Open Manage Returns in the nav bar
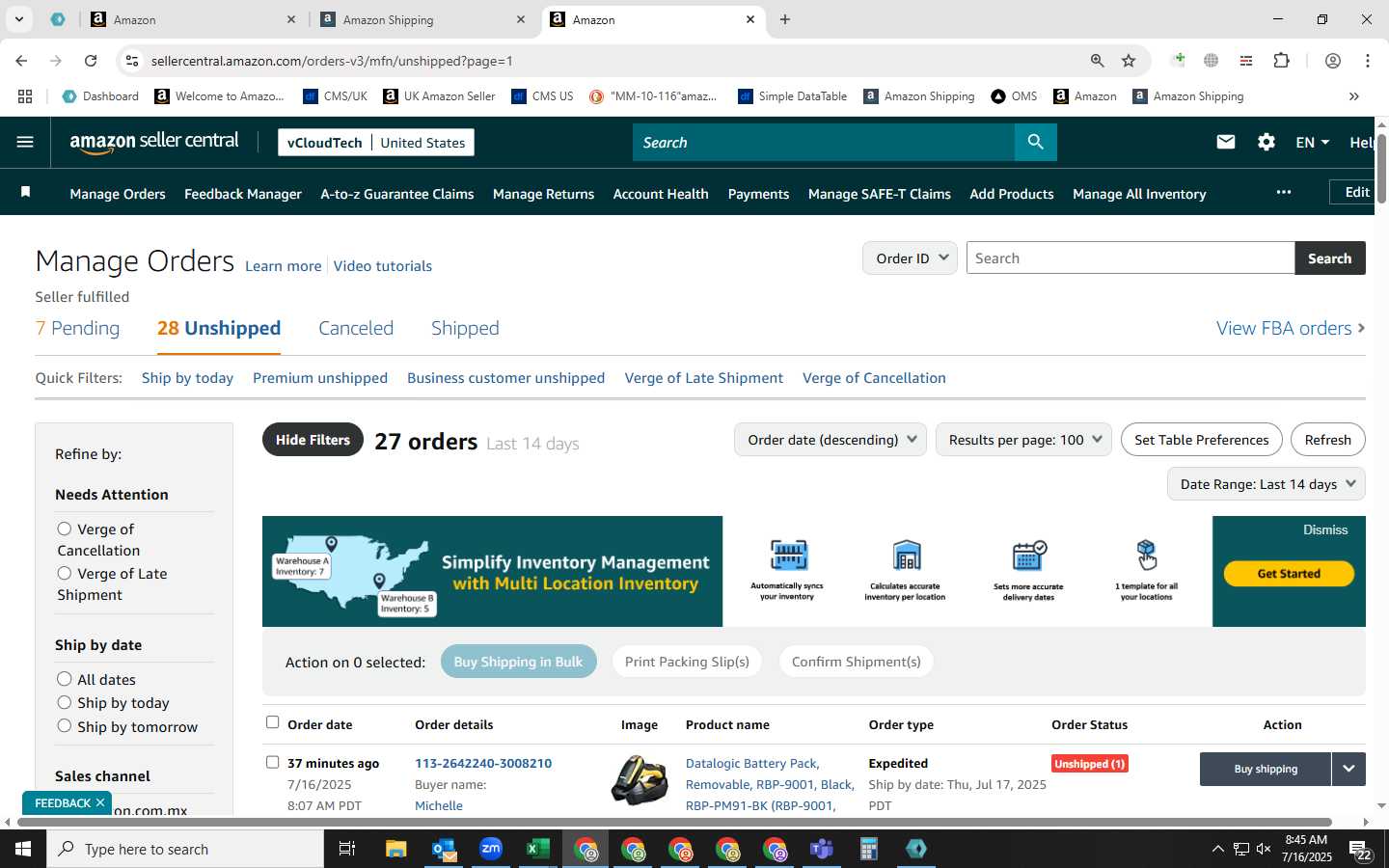Viewport: 1389px width, 868px height. [x=543, y=194]
